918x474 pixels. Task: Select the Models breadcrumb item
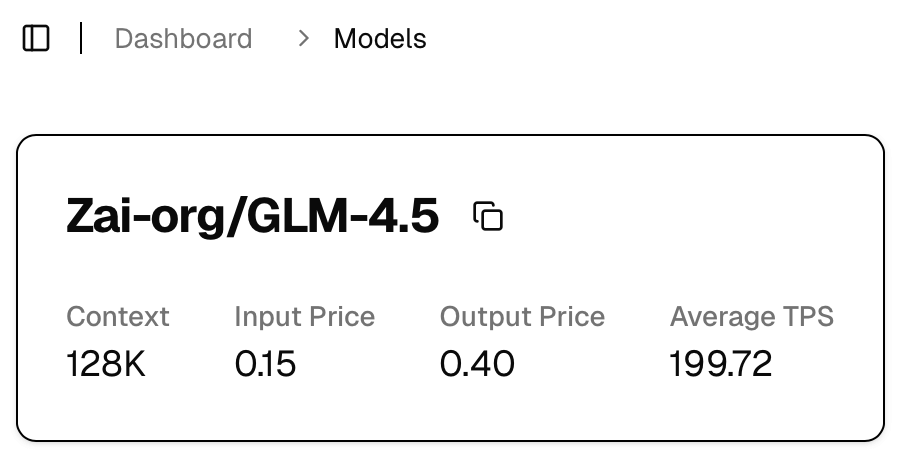click(380, 39)
